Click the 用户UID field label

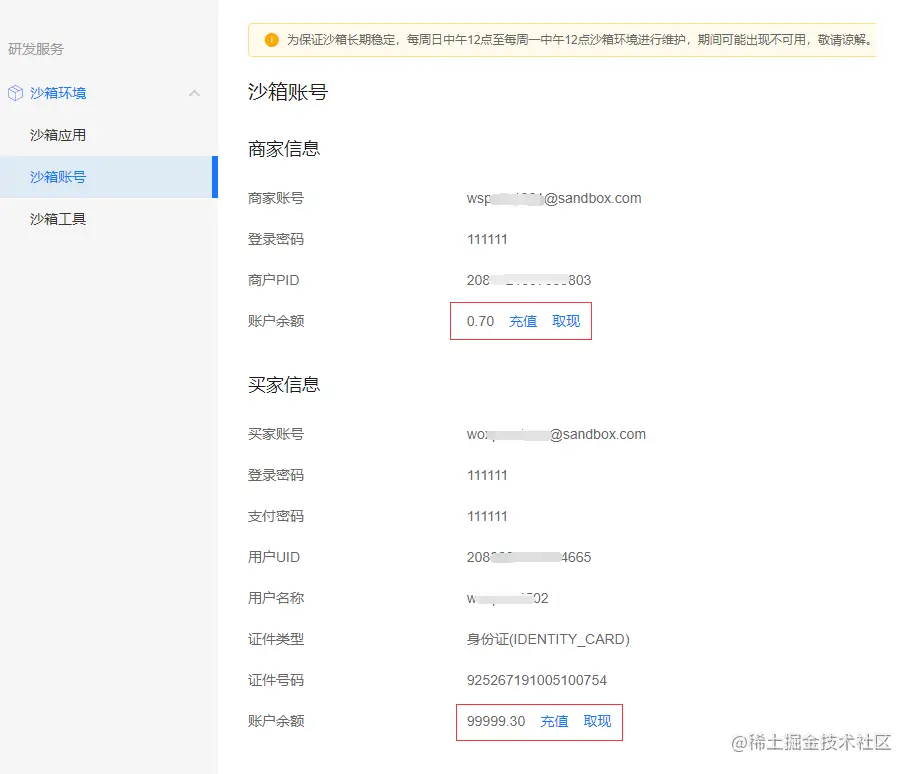pos(274,557)
